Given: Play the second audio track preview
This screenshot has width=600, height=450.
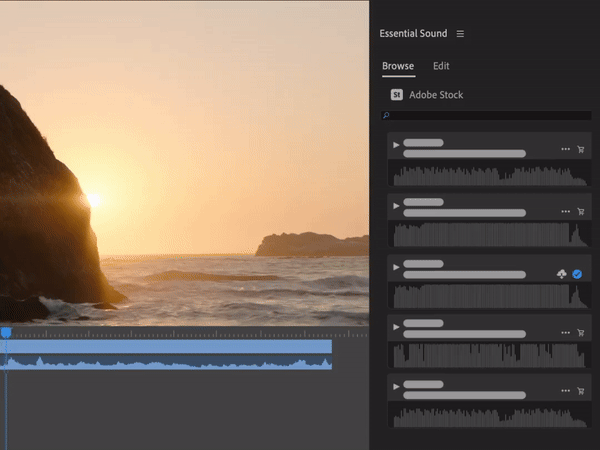Looking at the screenshot, I should coord(396,206).
